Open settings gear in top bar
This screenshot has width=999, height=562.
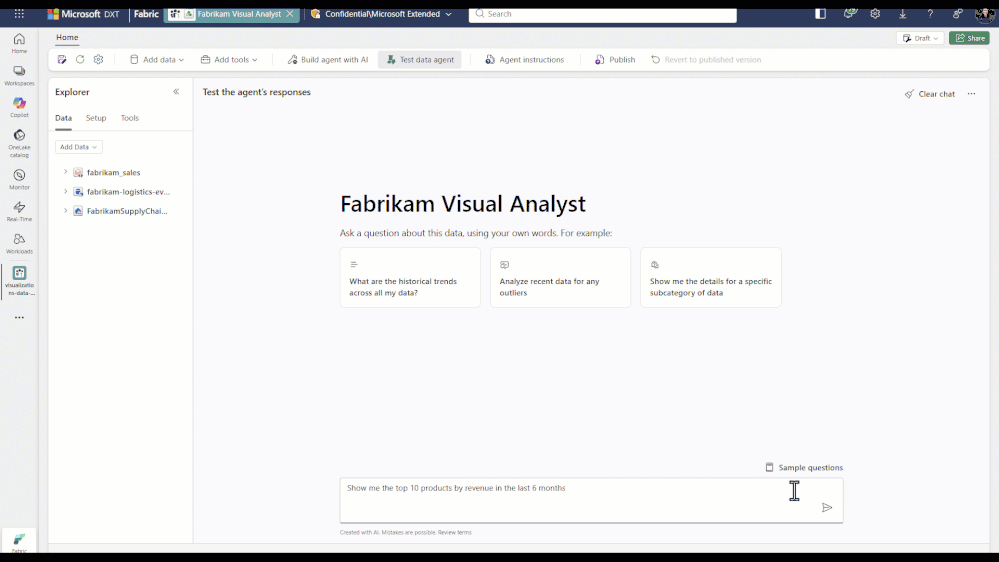(x=875, y=13)
